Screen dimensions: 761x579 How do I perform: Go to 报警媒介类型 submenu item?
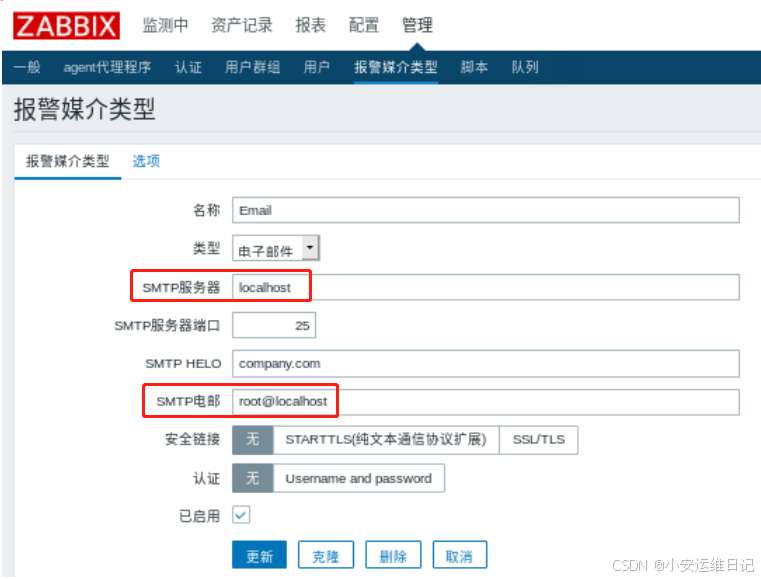[396, 67]
